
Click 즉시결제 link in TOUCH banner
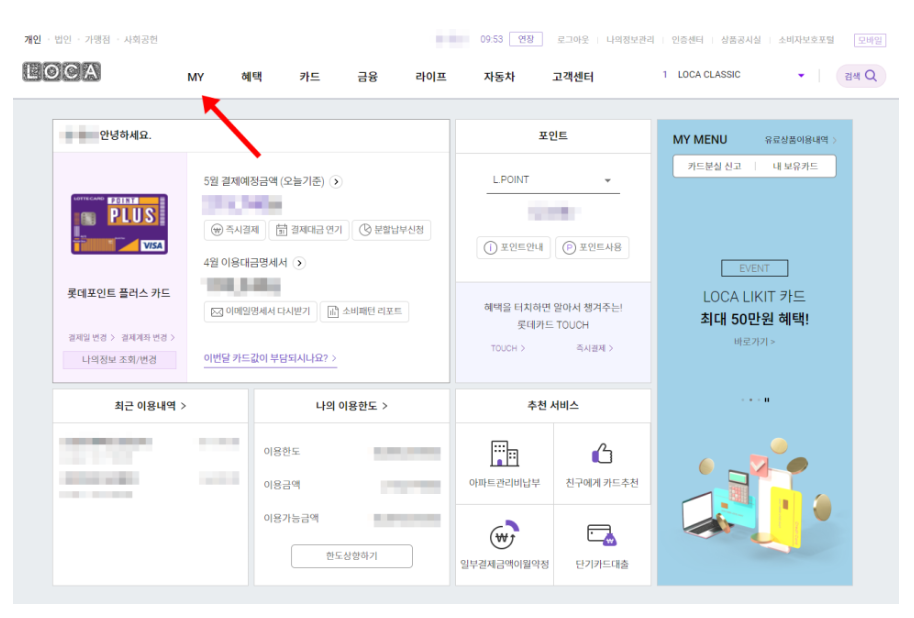pos(595,348)
